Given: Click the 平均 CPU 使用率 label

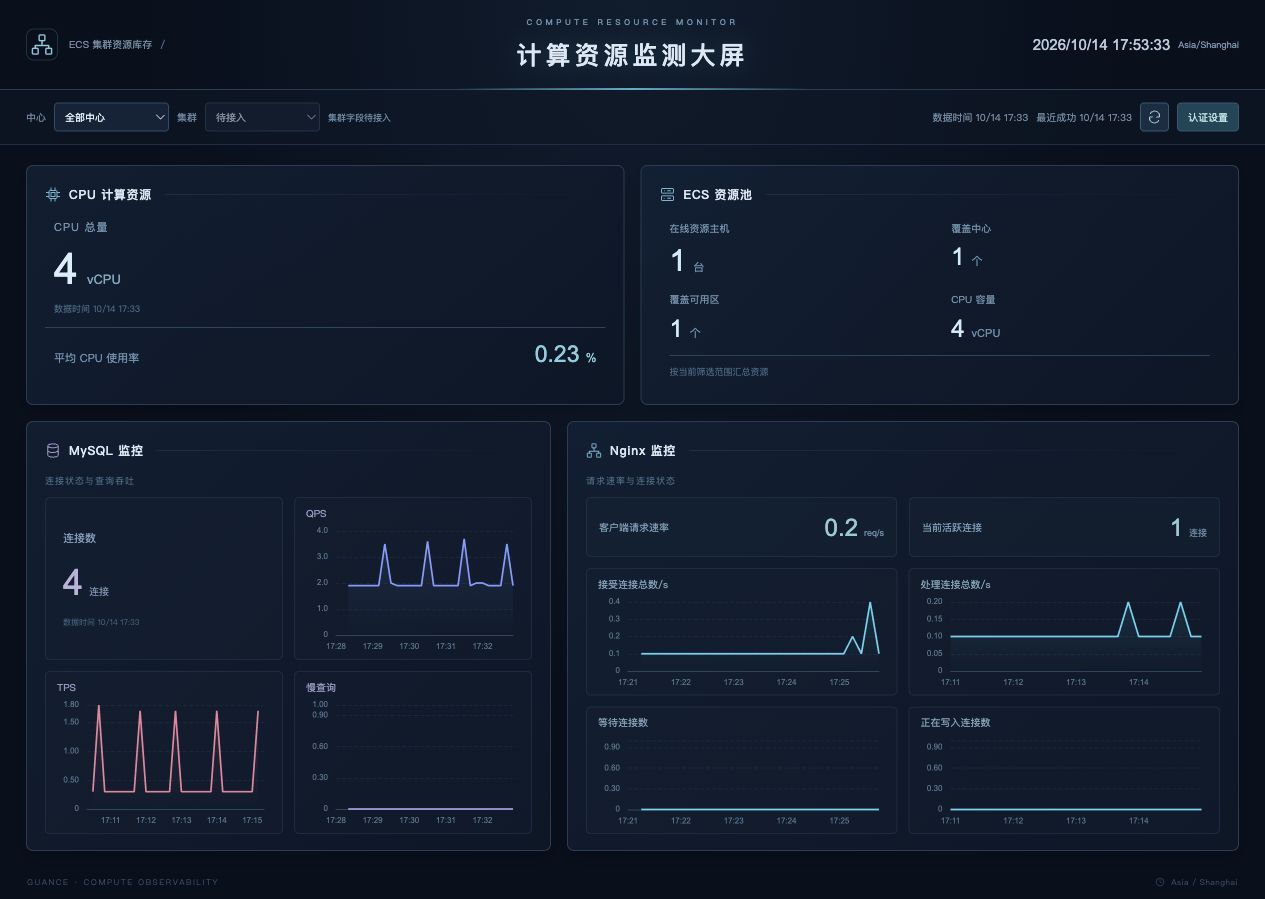Looking at the screenshot, I should click(x=96, y=358).
